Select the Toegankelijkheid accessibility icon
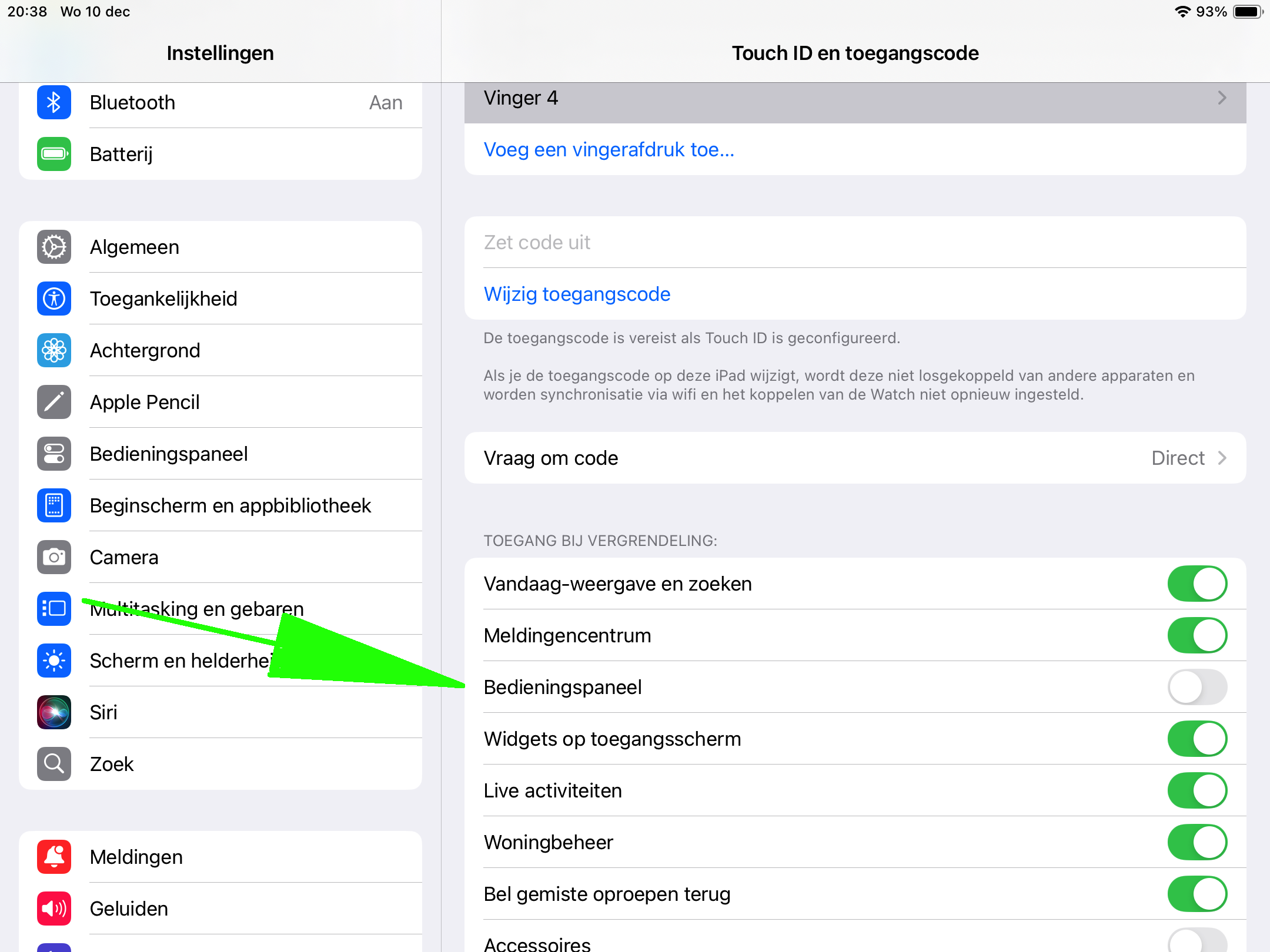The height and width of the screenshot is (952, 1270). point(54,299)
